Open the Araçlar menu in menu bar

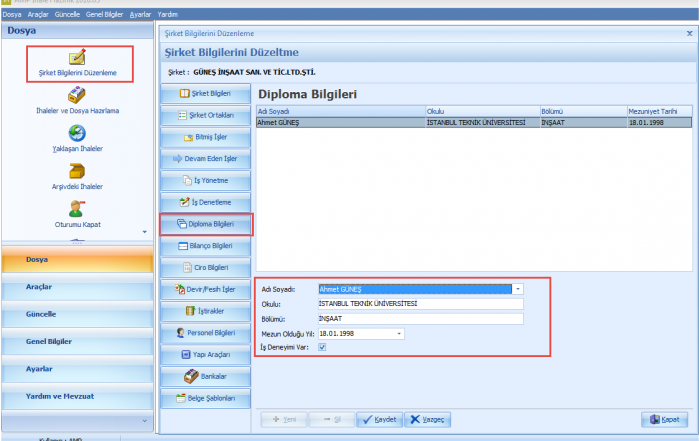(38, 16)
